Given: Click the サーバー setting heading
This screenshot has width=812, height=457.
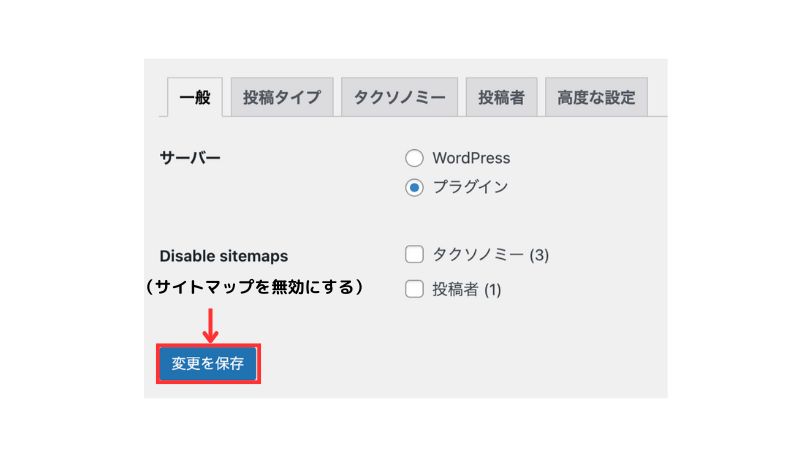Looking at the screenshot, I should [x=190, y=158].
